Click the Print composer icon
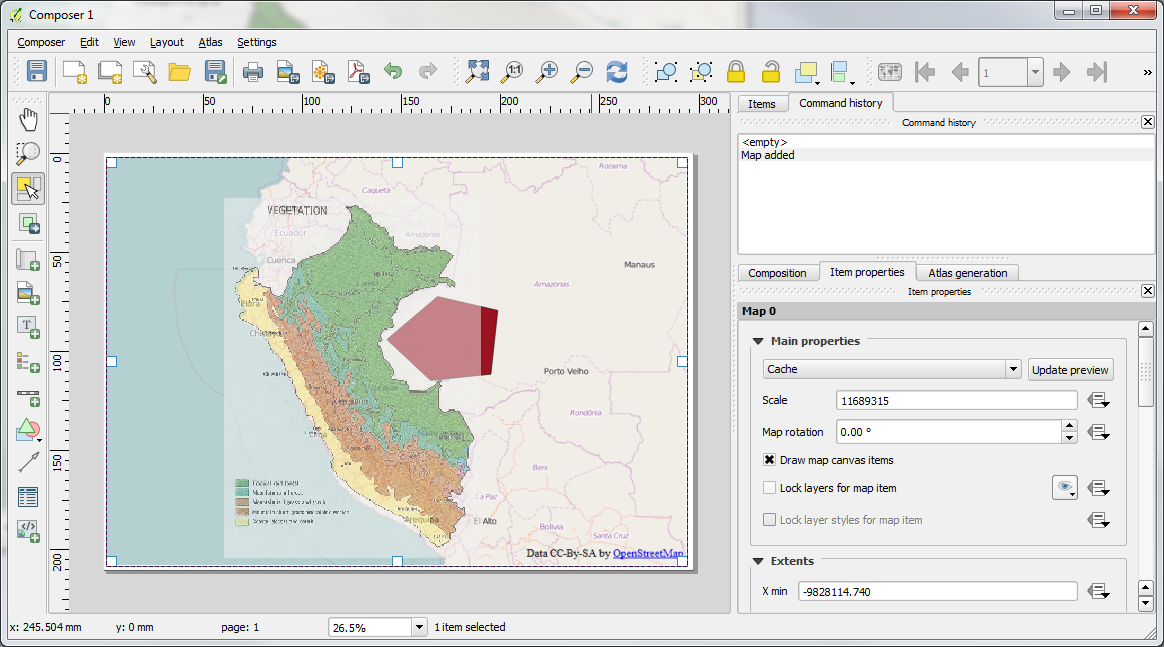The height and width of the screenshot is (647, 1164). (253, 72)
